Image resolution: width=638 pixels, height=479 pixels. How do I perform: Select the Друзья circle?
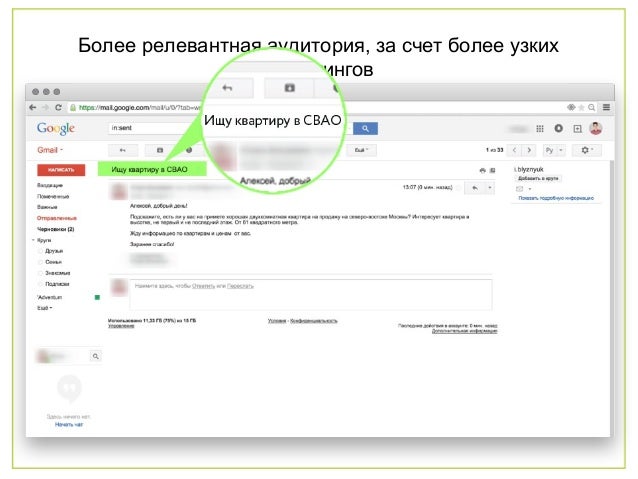pos(54,251)
